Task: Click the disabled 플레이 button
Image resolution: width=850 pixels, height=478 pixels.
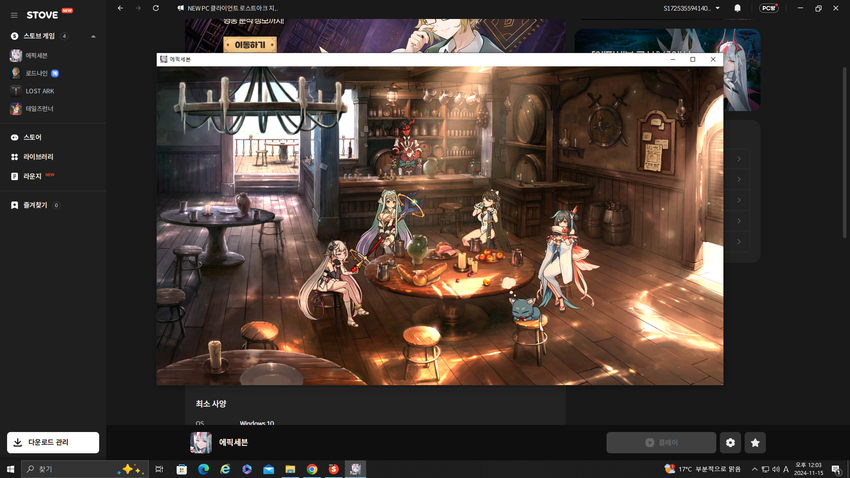Action: [661, 443]
